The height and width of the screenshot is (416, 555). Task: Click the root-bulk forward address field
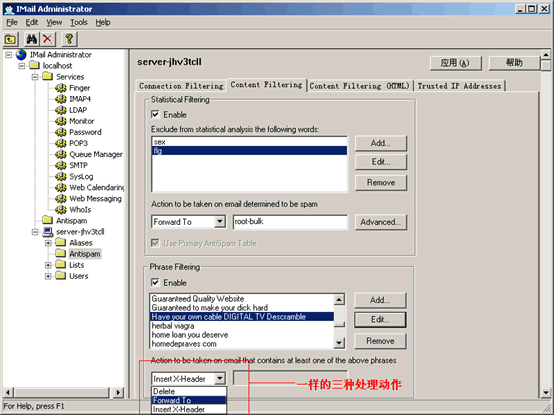pyautogui.click(x=290, y=222)
